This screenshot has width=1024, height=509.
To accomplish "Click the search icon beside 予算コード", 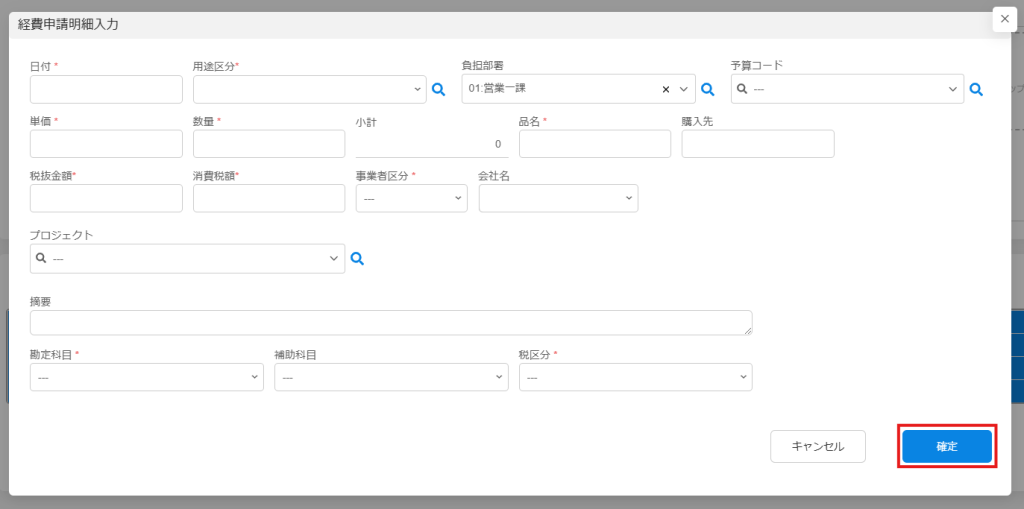I will (976, 90).
